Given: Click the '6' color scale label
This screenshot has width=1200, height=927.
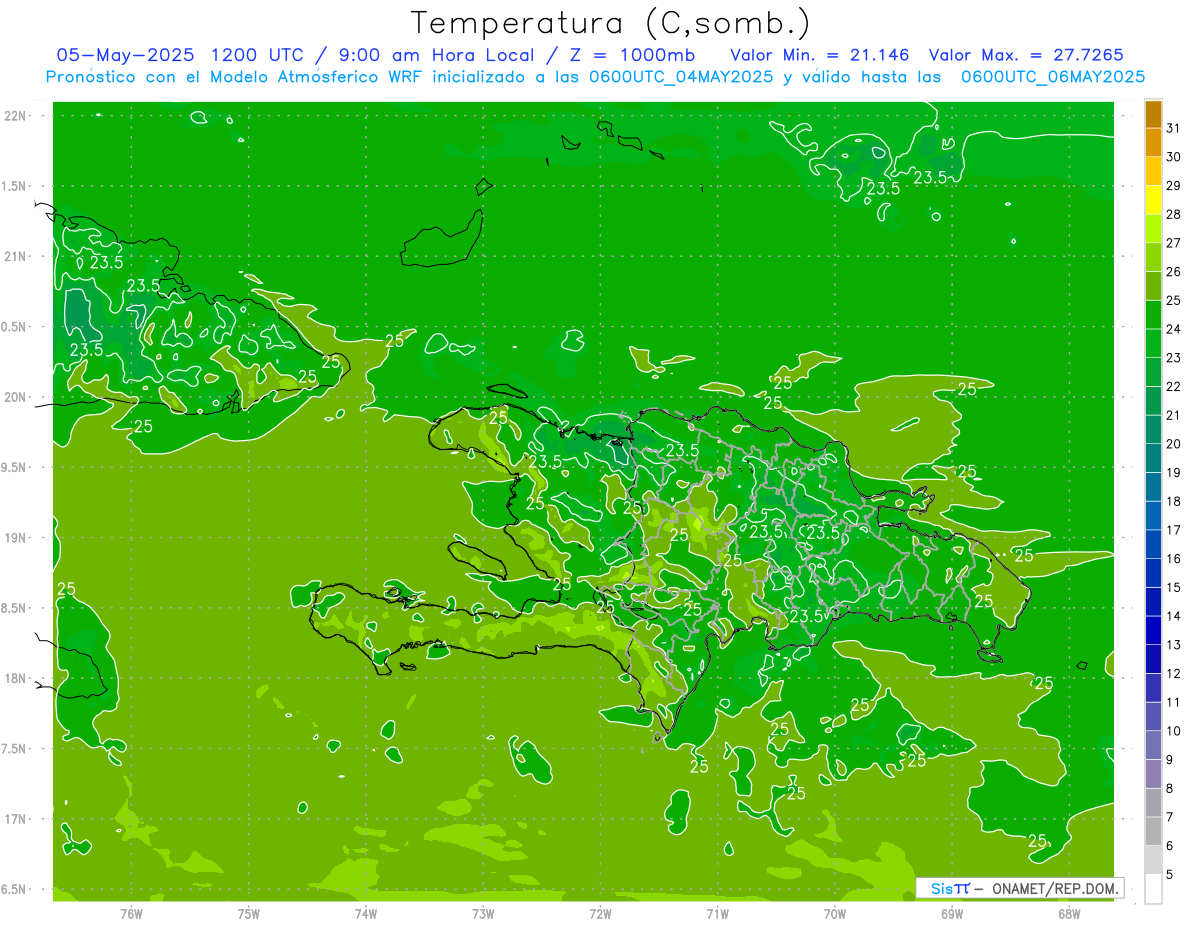Looking at the screenshot, I should [1170, 846].
